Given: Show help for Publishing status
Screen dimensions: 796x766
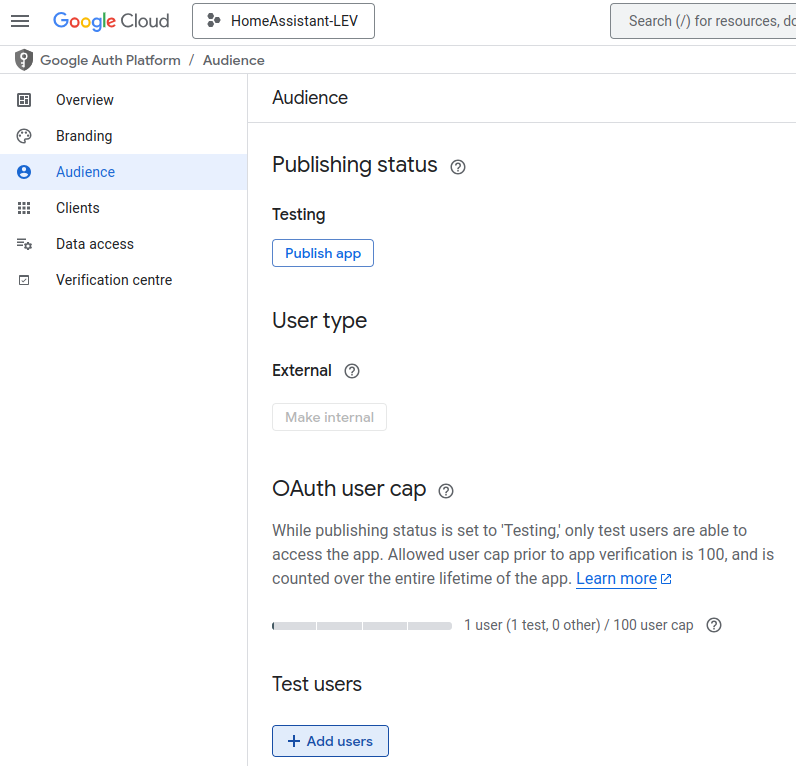Looking at the screenshot, I should pos(458,167).
